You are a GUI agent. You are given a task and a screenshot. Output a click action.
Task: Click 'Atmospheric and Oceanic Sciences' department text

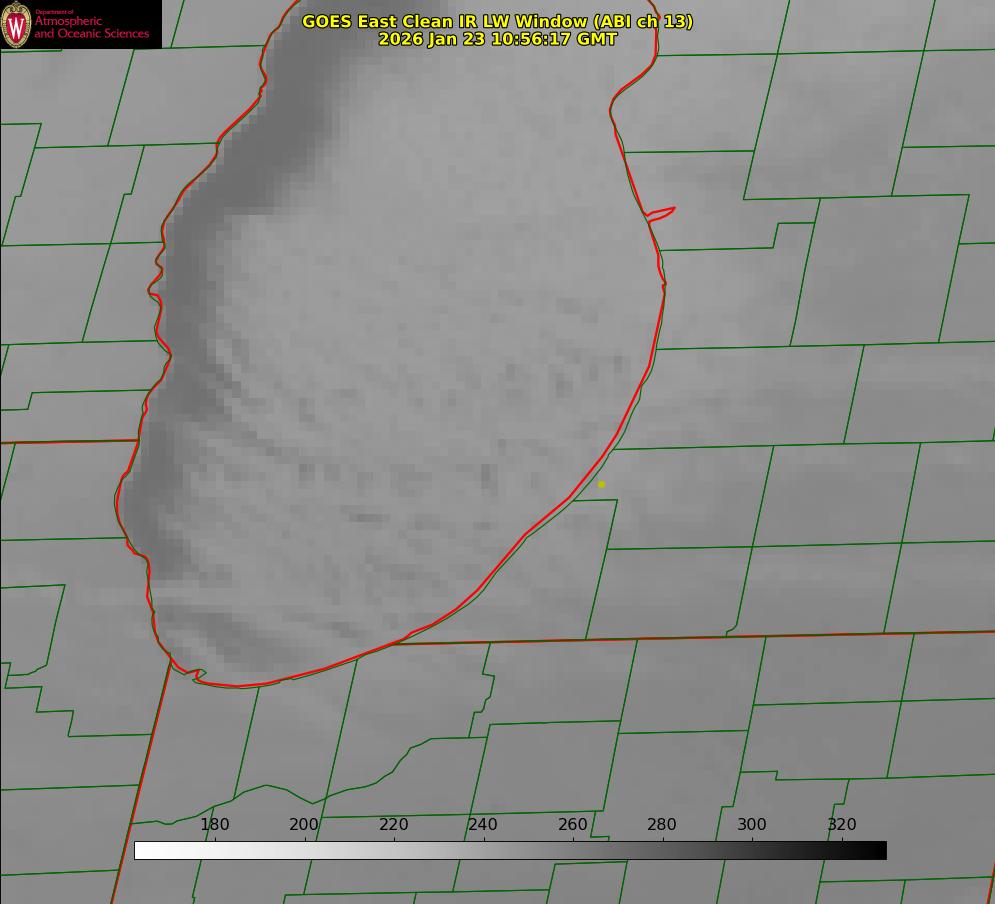tap(92, 27)
